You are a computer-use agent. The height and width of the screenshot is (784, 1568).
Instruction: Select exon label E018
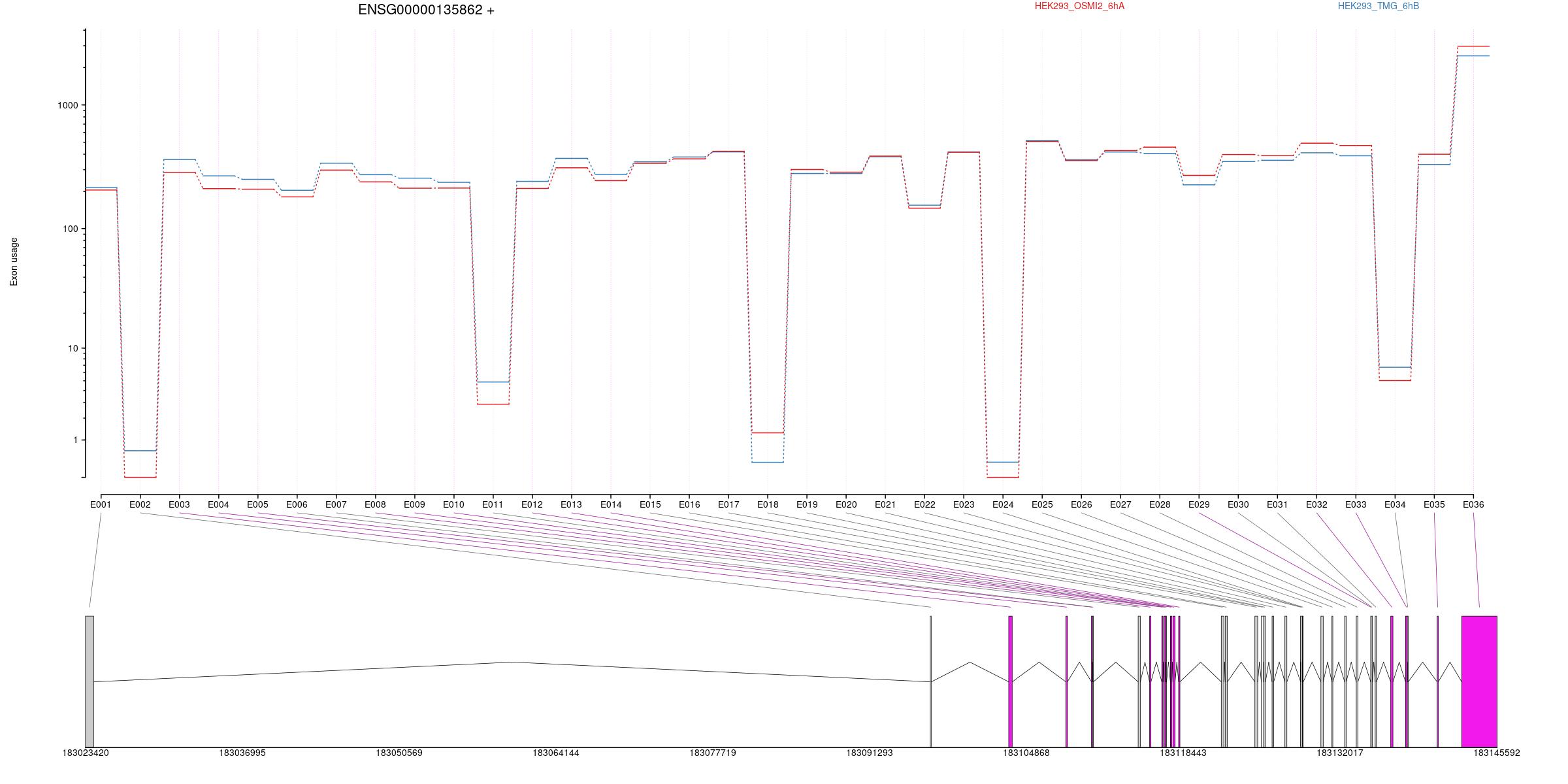click(768, 504)
